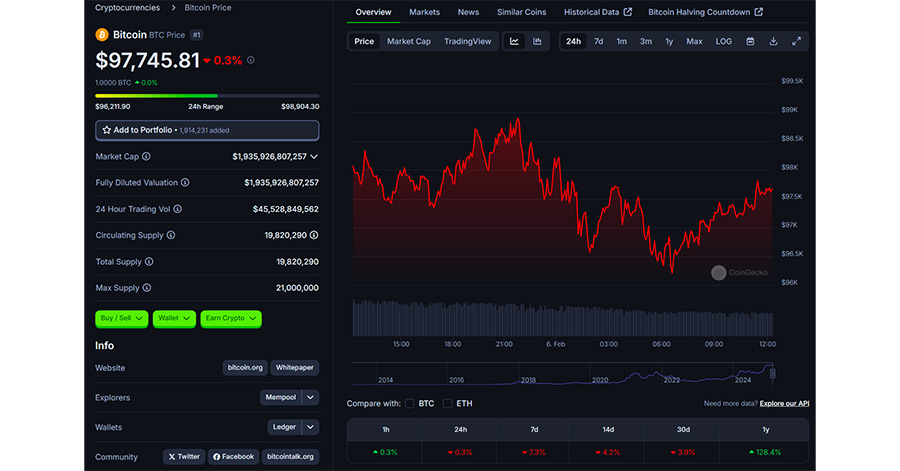This screenshot has width=900, height=471.
Task: Open the price change info icon
Action: click(251, 60)
